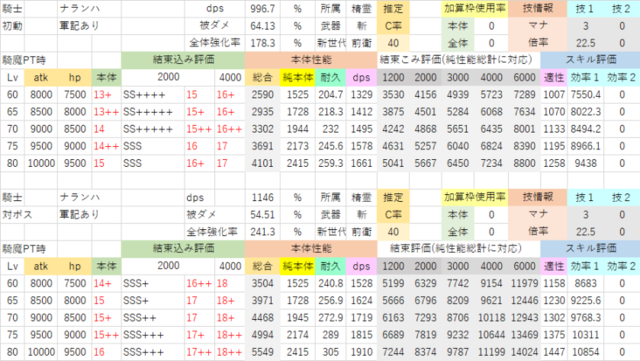Select the 耐久 cell 245.6
640x361 pixels.
click(331, 146)
